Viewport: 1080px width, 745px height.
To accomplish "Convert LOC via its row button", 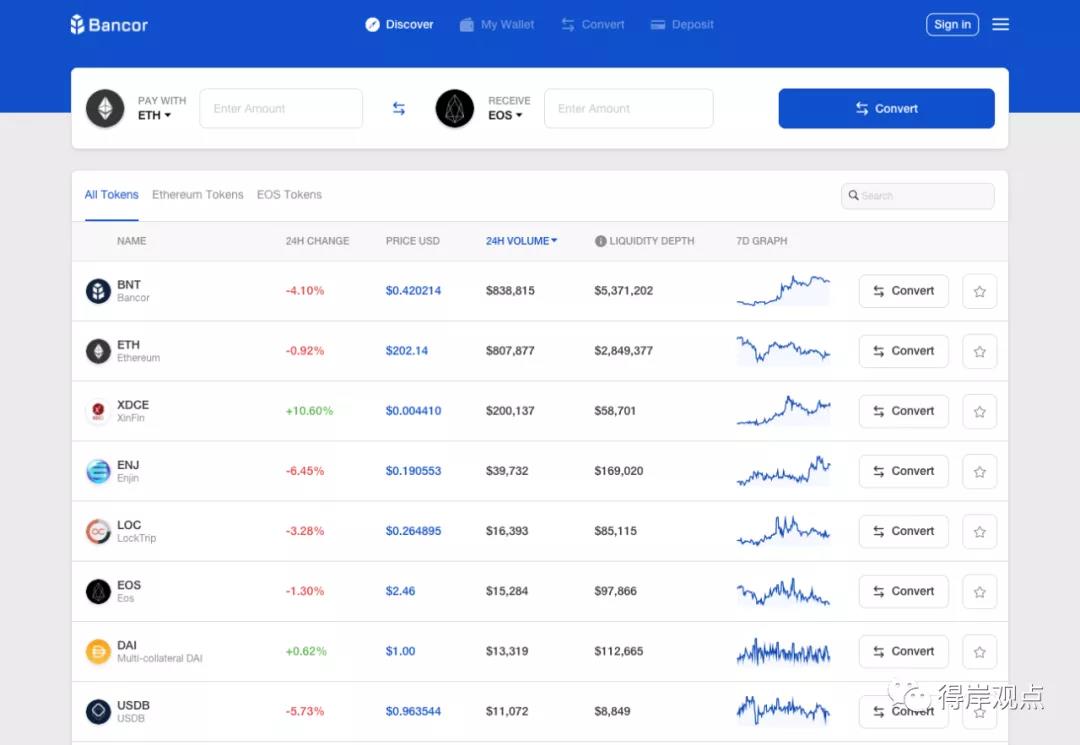I will (904, 531).
